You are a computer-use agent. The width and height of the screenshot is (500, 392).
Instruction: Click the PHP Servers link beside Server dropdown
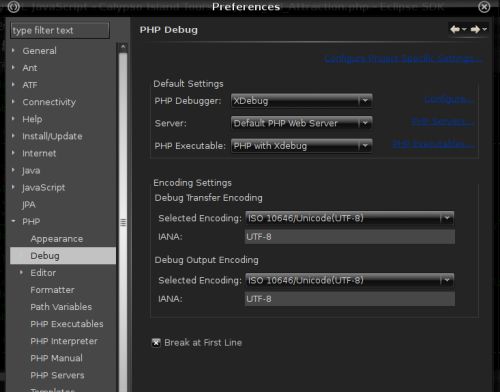[x=442, y=122]
